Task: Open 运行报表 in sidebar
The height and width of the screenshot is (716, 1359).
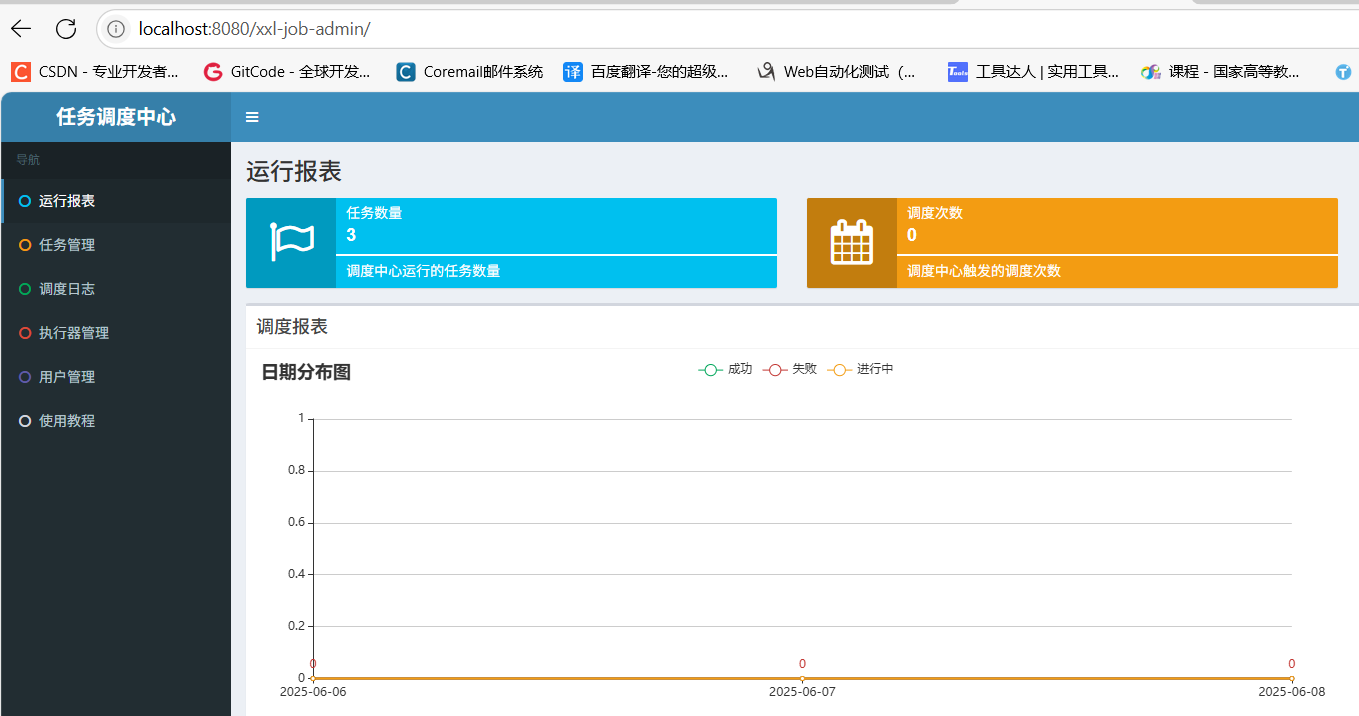Action: 117,201
